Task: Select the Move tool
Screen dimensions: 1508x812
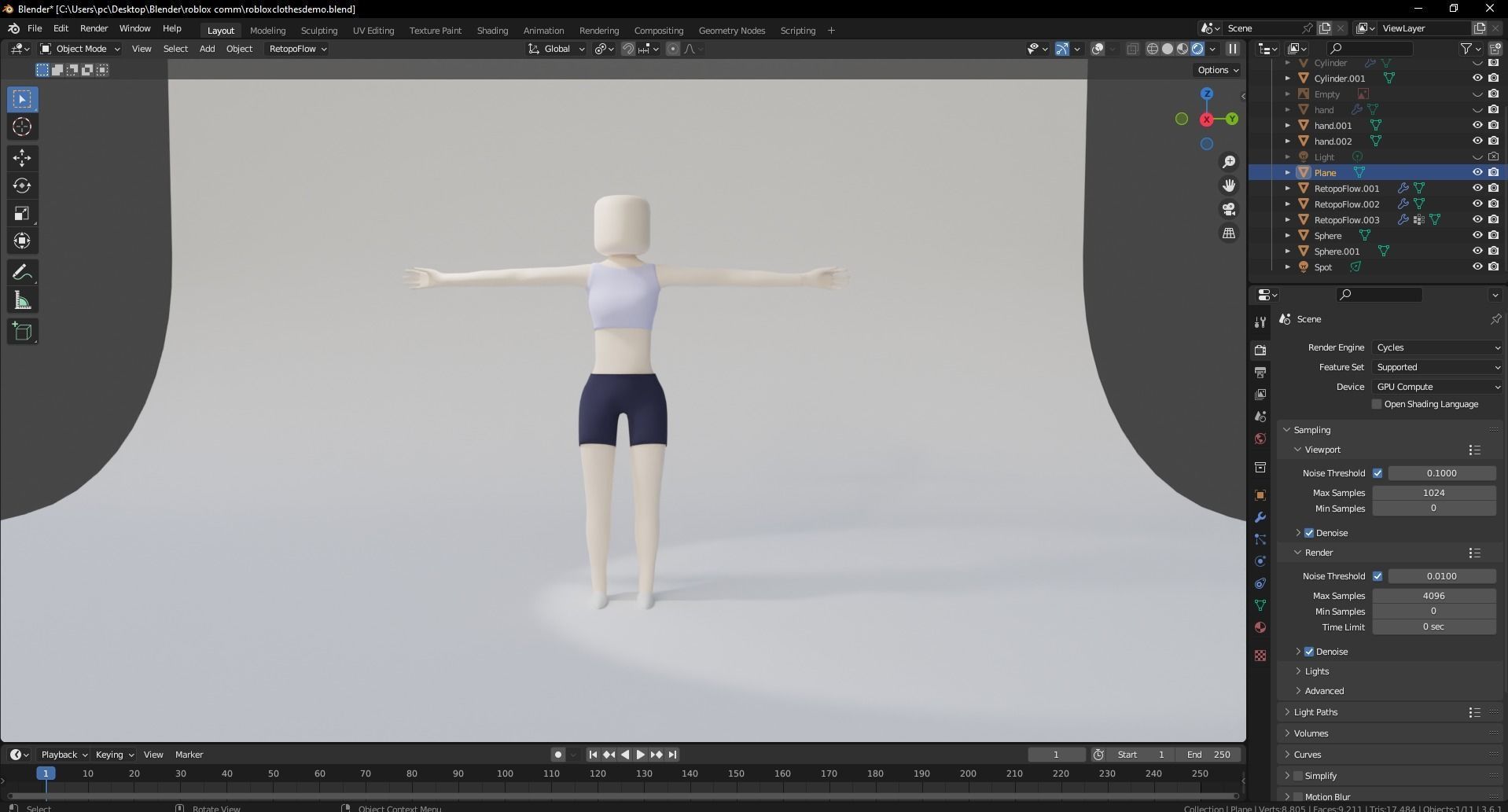Action: click(x=22, y=158)
